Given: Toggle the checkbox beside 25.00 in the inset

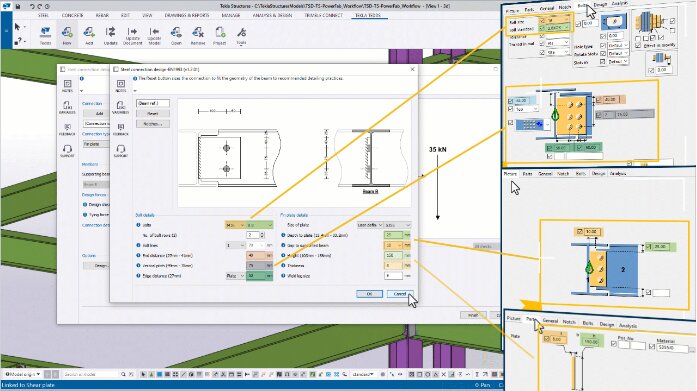Looking at the screenshot, I should coord(648,246).
